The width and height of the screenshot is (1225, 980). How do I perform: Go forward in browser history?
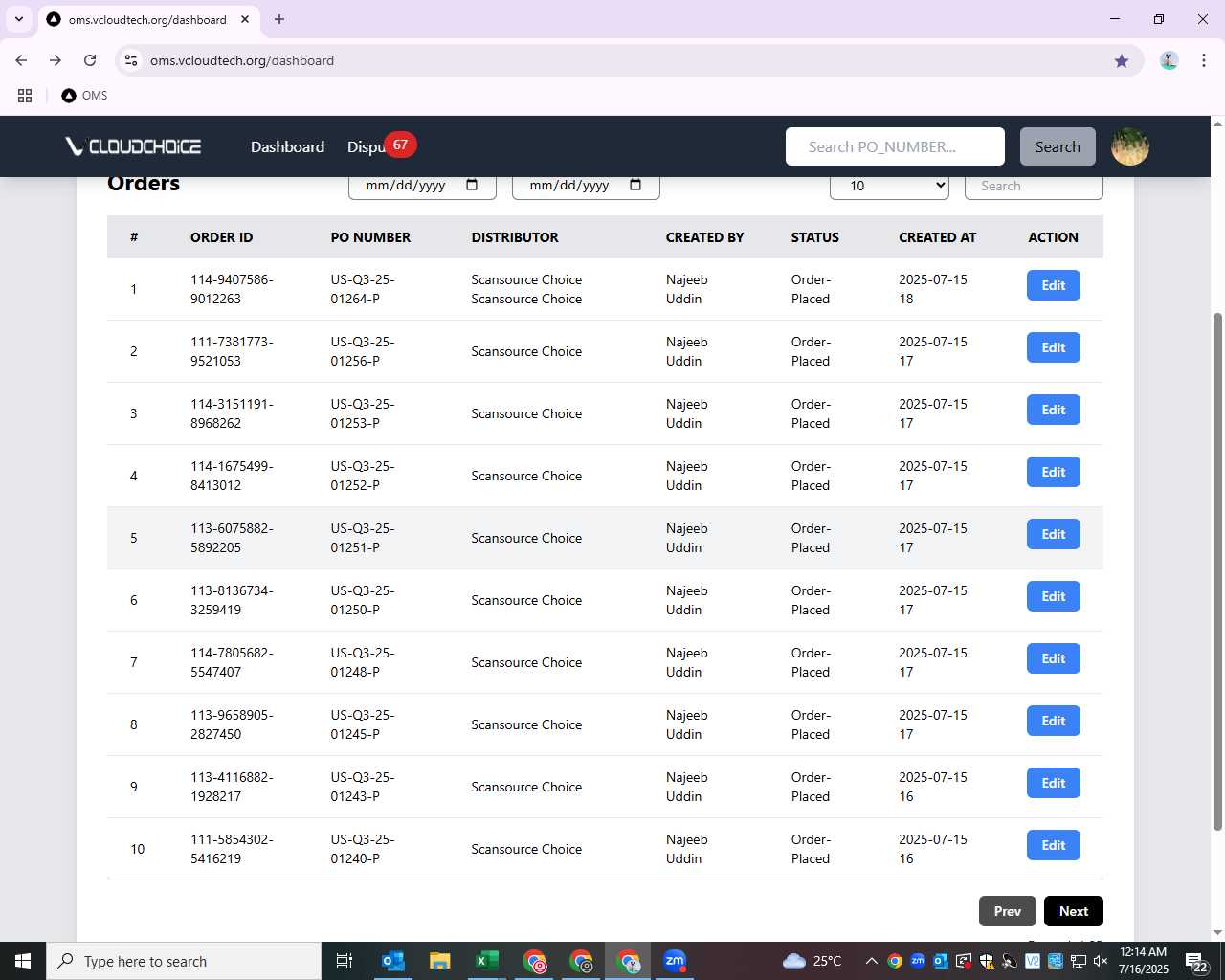coord(56,60)
